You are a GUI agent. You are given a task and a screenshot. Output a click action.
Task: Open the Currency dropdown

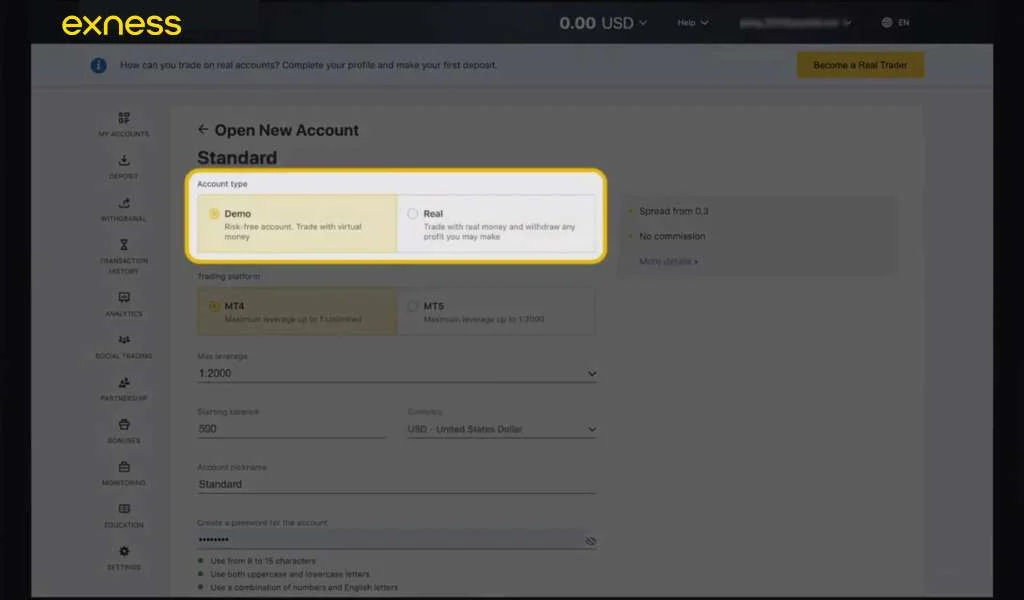pos(591,430)
